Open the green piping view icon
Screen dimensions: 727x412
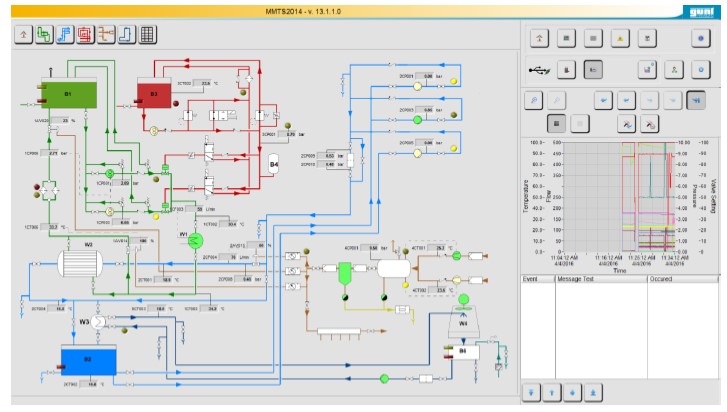42,35
